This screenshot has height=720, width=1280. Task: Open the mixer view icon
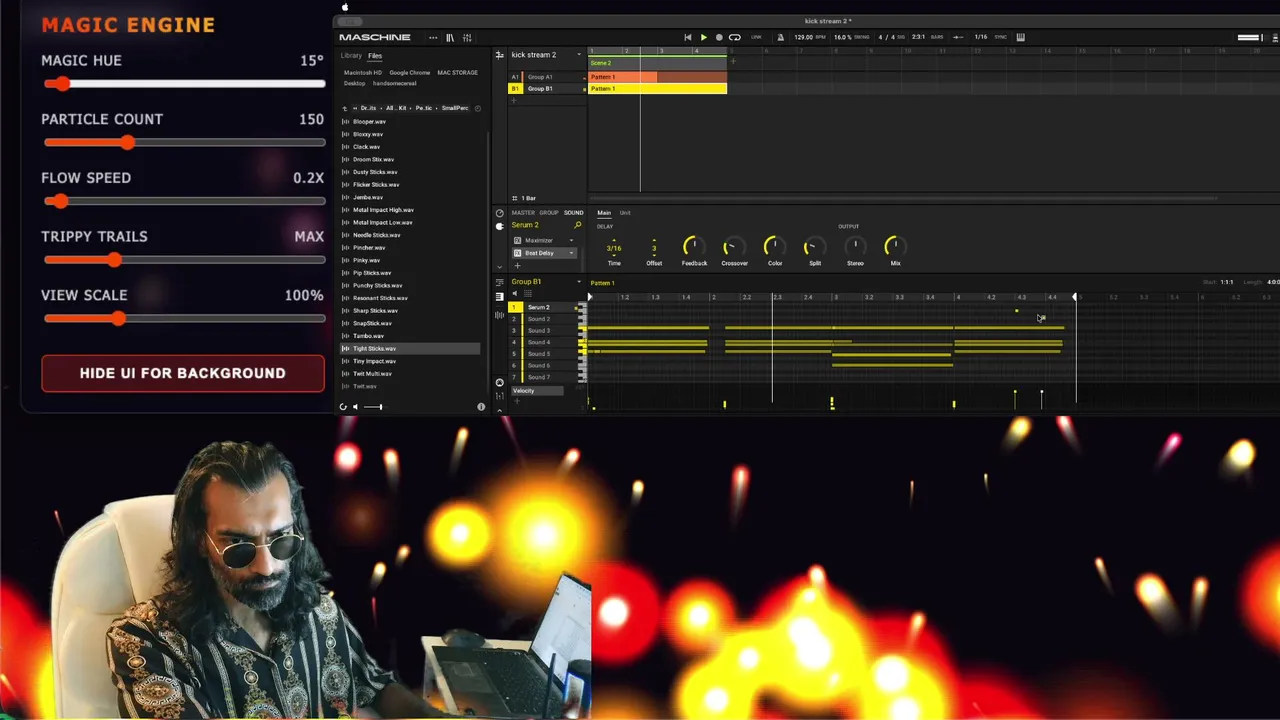(x=467, y=37)
